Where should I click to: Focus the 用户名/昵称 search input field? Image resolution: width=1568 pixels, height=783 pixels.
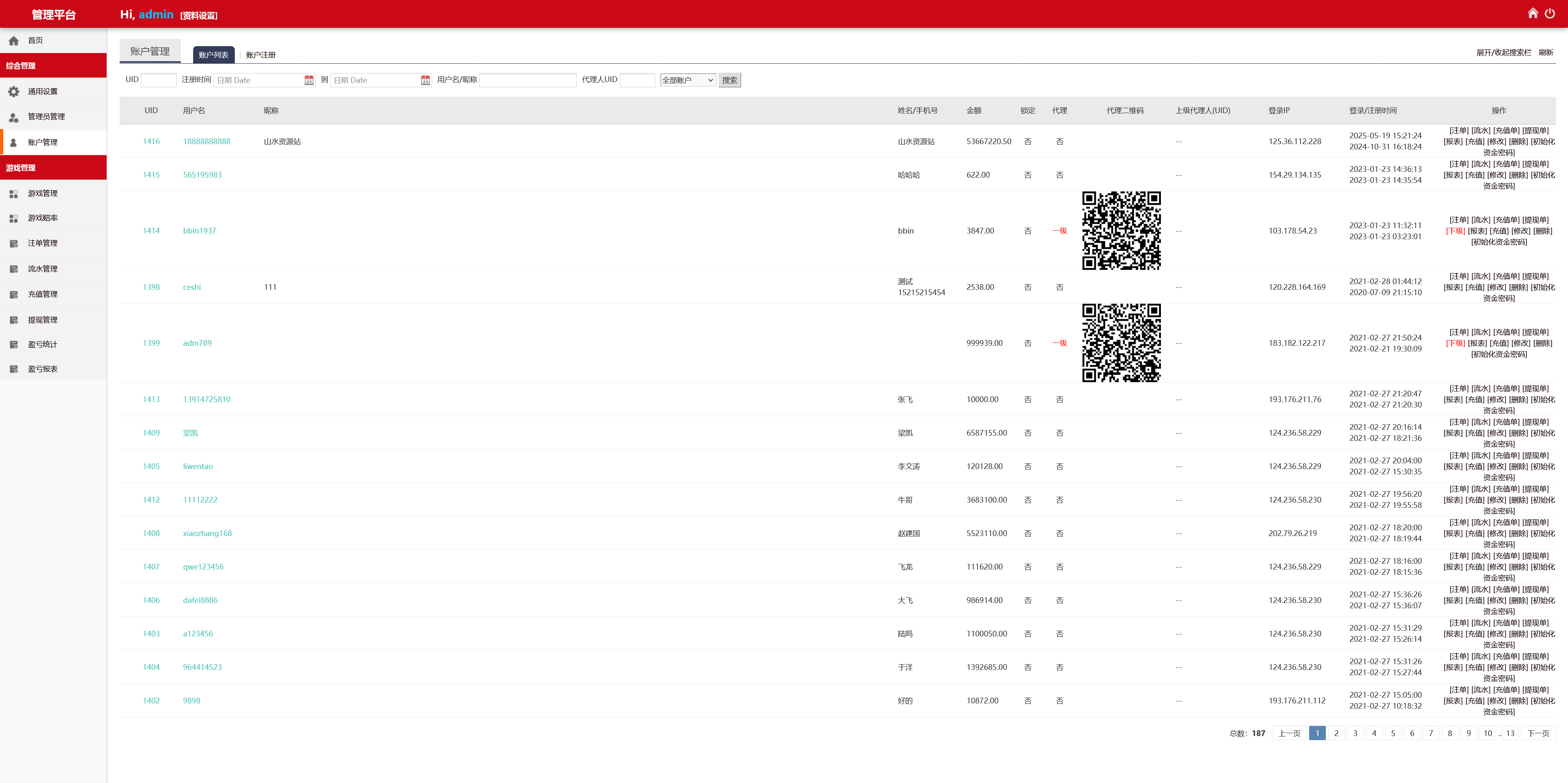pos(528,80)
